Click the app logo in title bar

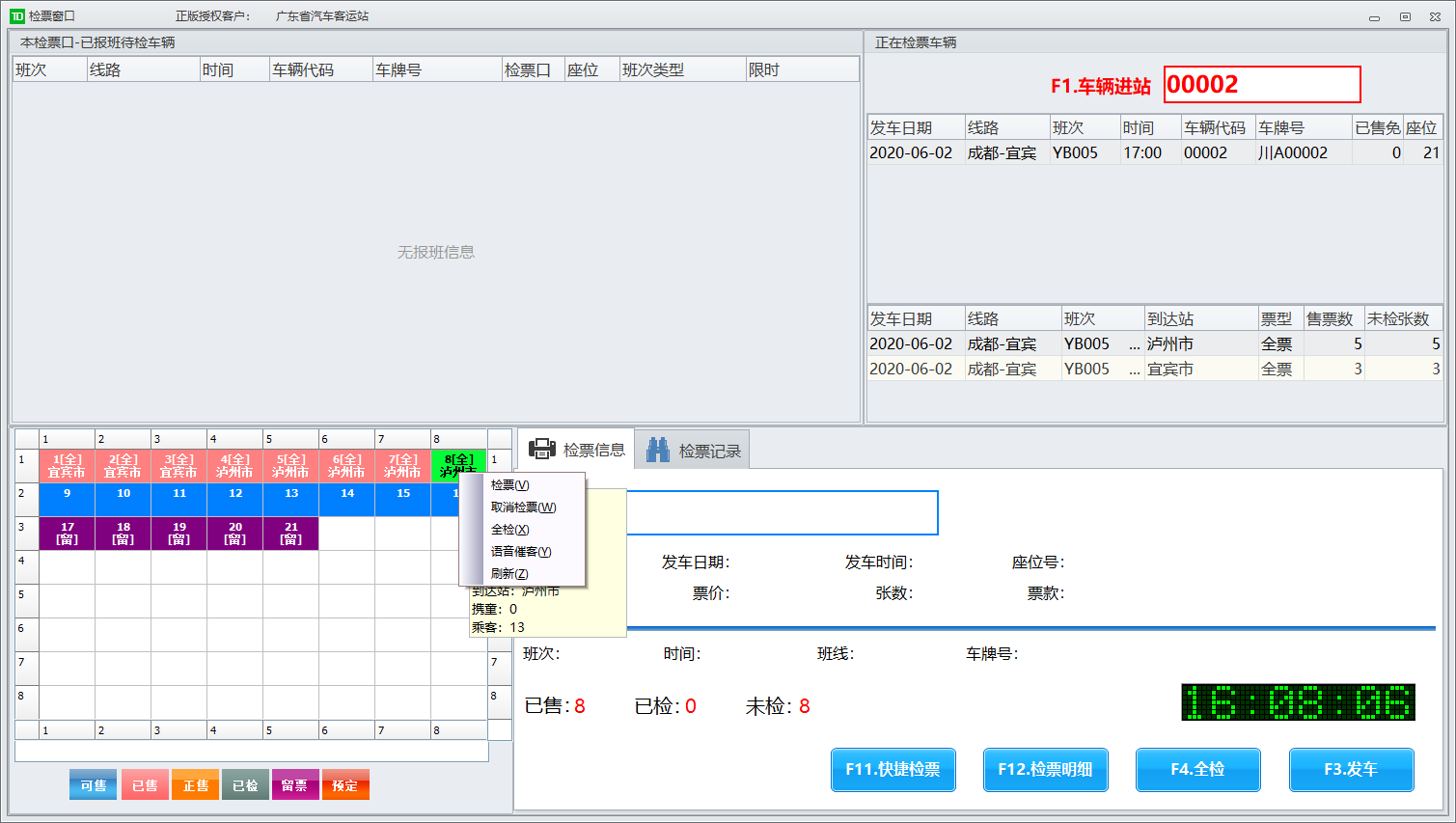[x=16, y=16]
